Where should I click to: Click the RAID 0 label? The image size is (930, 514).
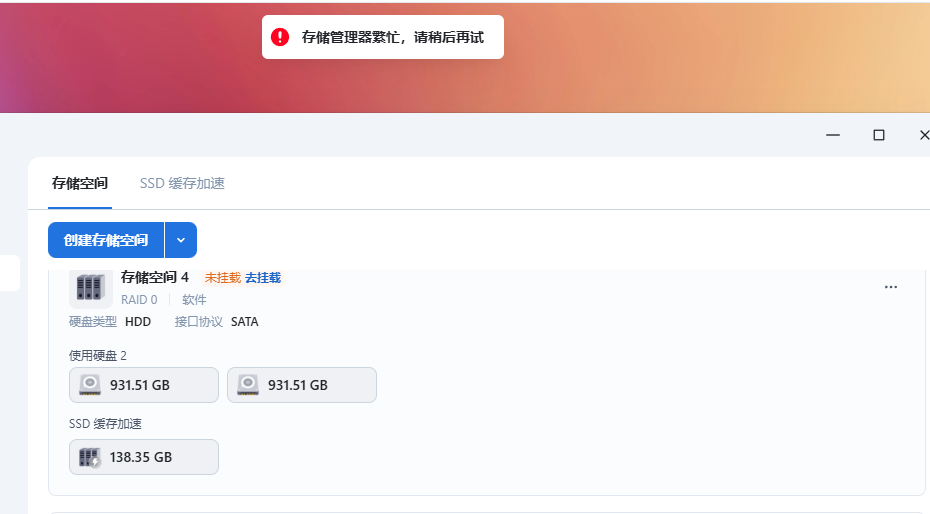[139, 299]
